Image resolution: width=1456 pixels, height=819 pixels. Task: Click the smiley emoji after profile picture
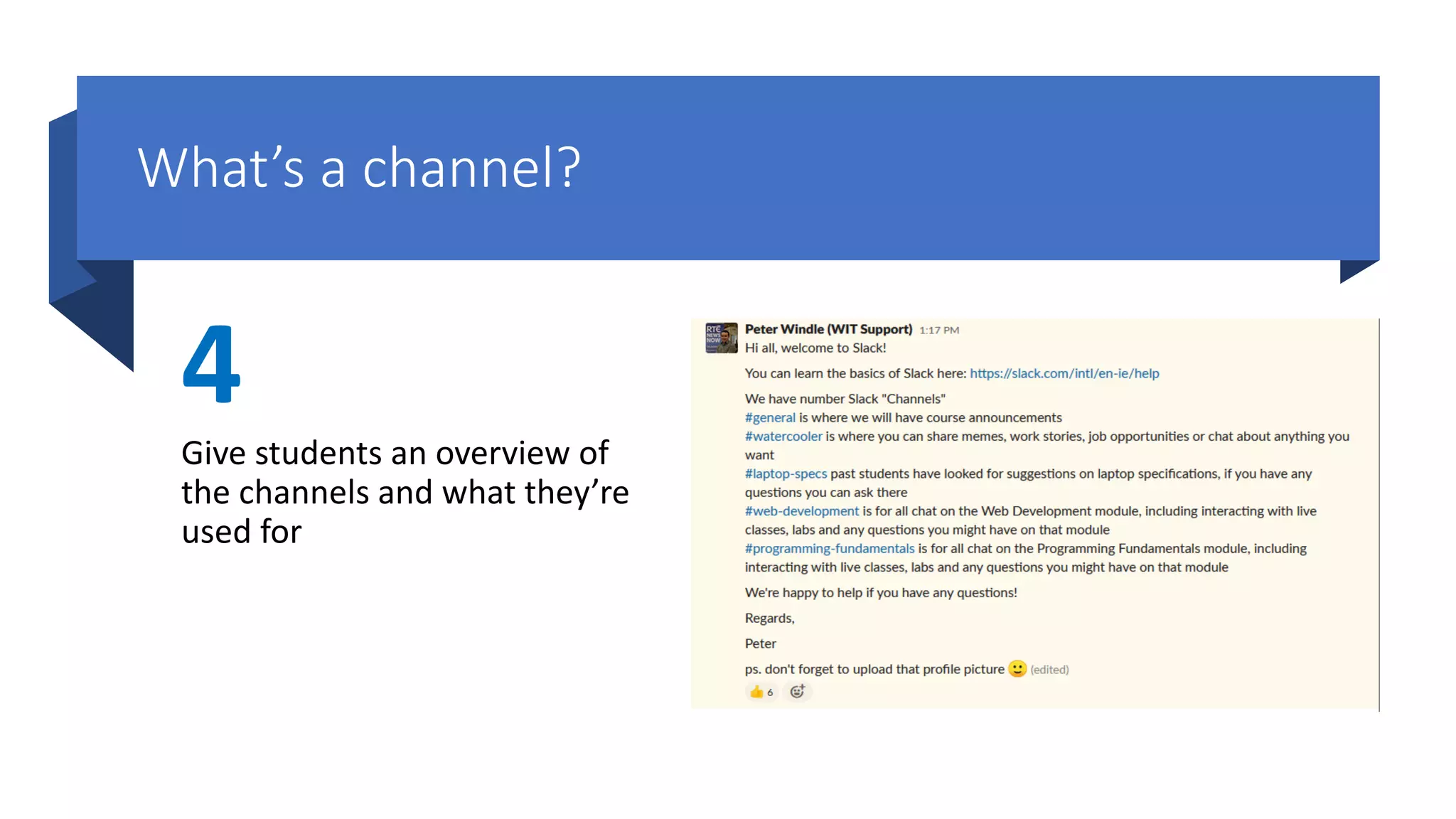(1017, 669)
